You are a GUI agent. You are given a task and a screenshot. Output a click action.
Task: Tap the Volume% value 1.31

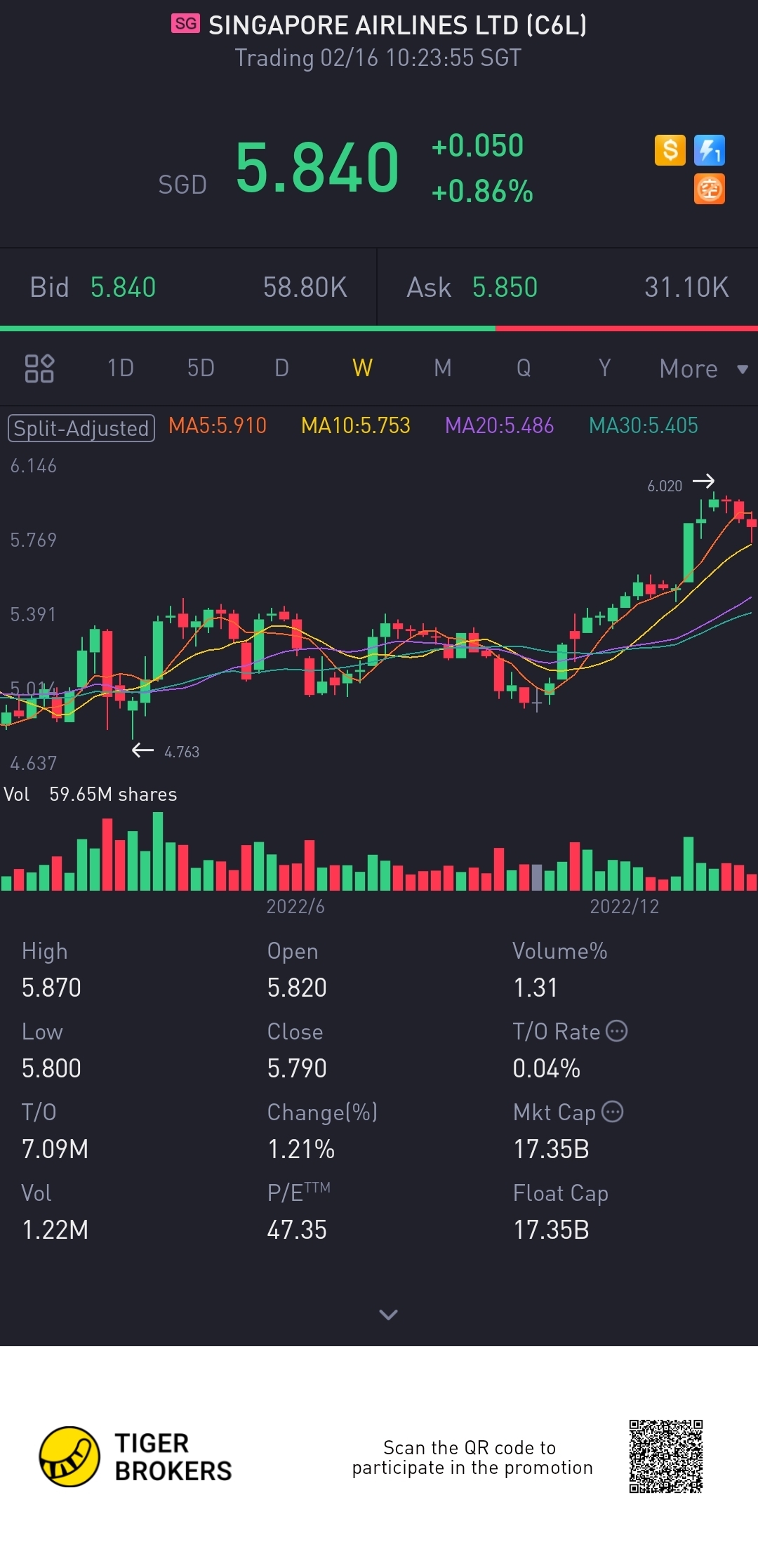(x=536, y=988)
